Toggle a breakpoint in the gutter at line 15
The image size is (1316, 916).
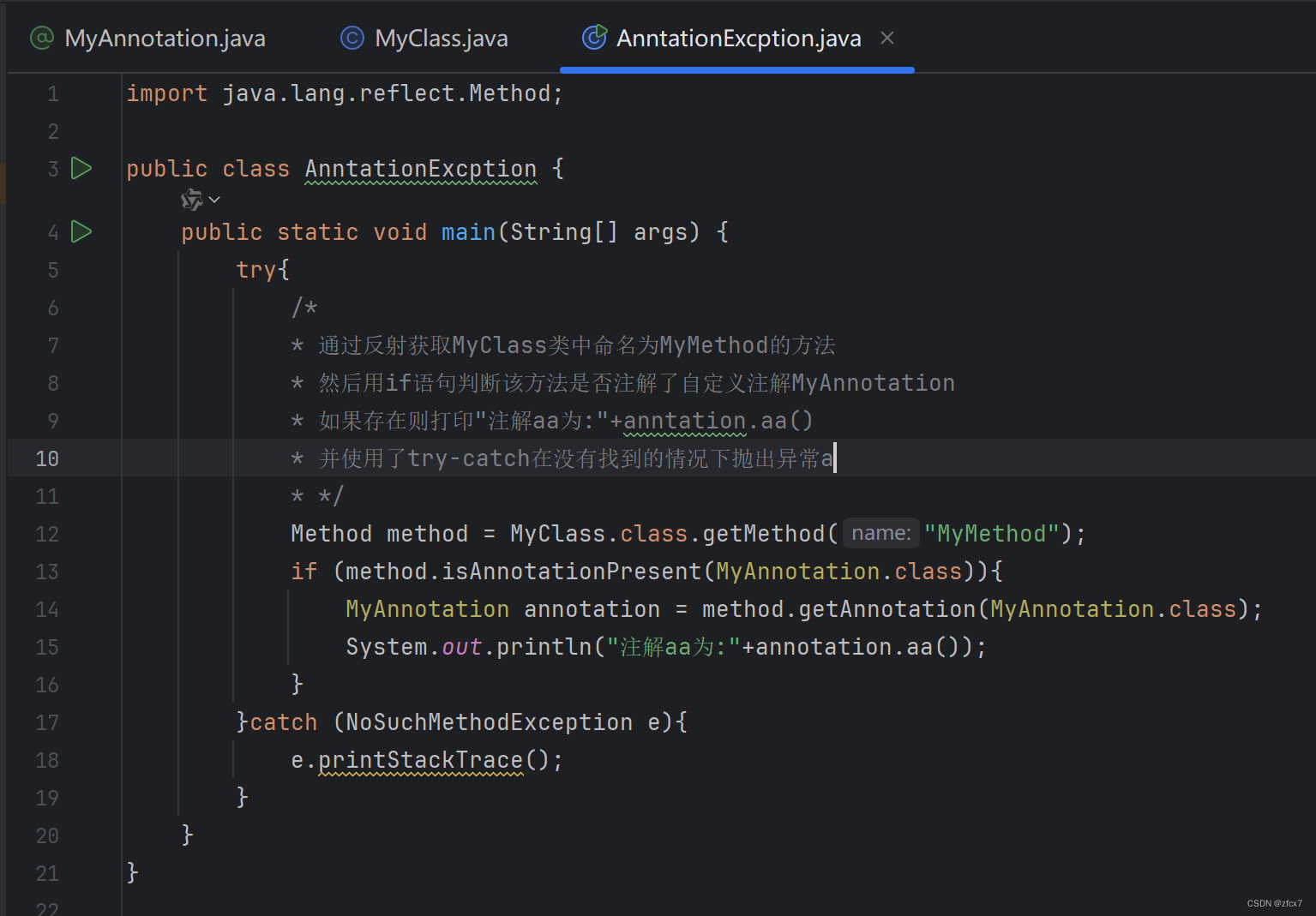(x=99, y=647)
